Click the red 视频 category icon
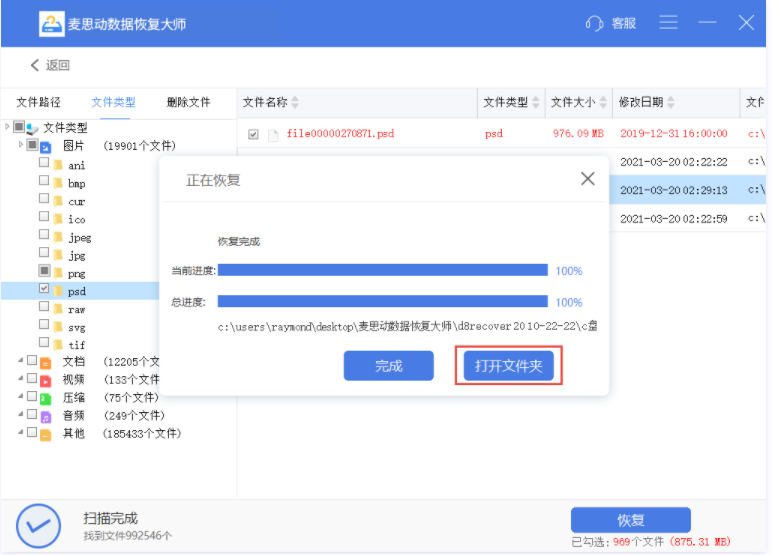The height and width of the screenshot is (555, 779). click(x=46, y=380)
